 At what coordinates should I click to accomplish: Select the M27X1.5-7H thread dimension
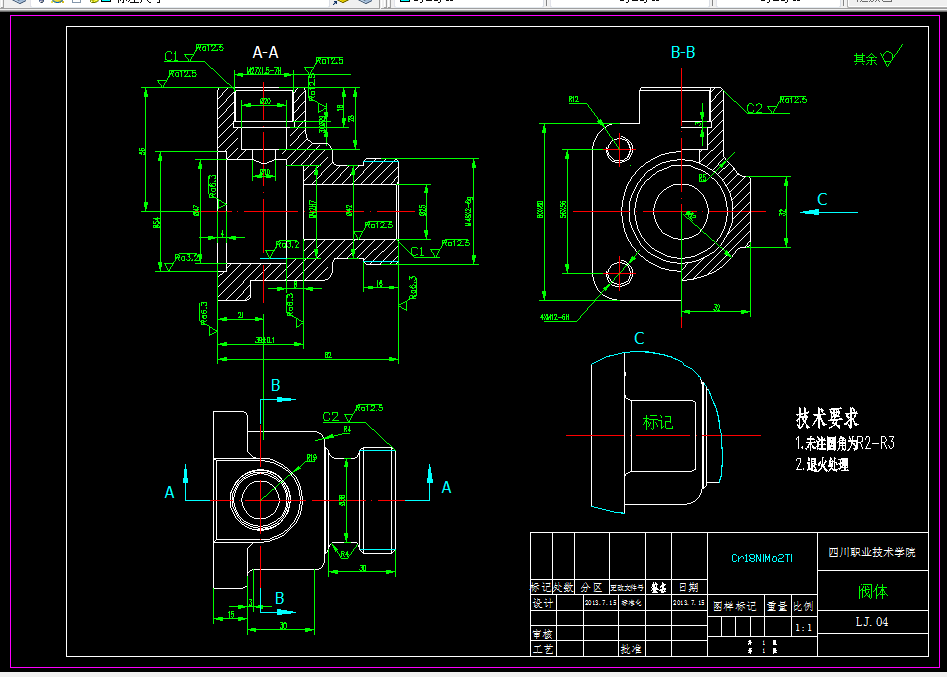point(264,71)
